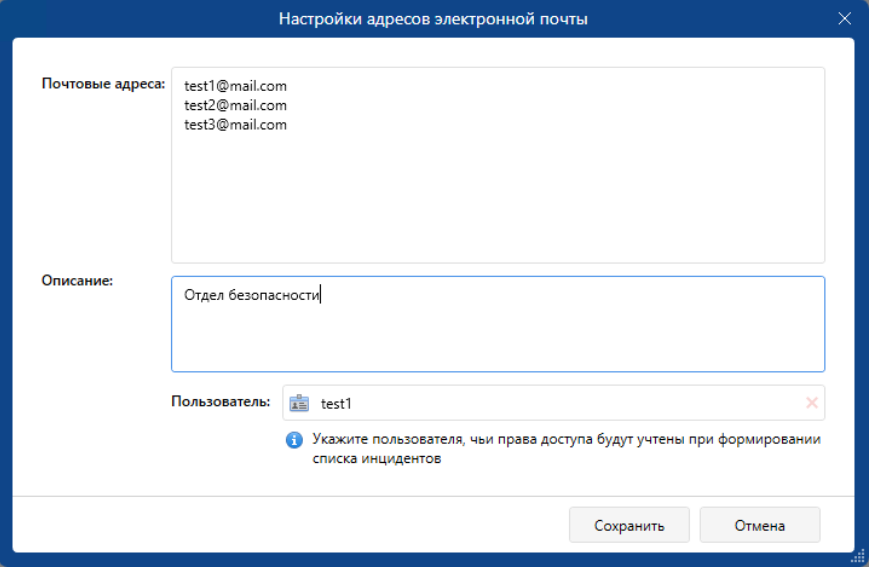Click on the test3@mail.com entry

[x=235, y=125]
